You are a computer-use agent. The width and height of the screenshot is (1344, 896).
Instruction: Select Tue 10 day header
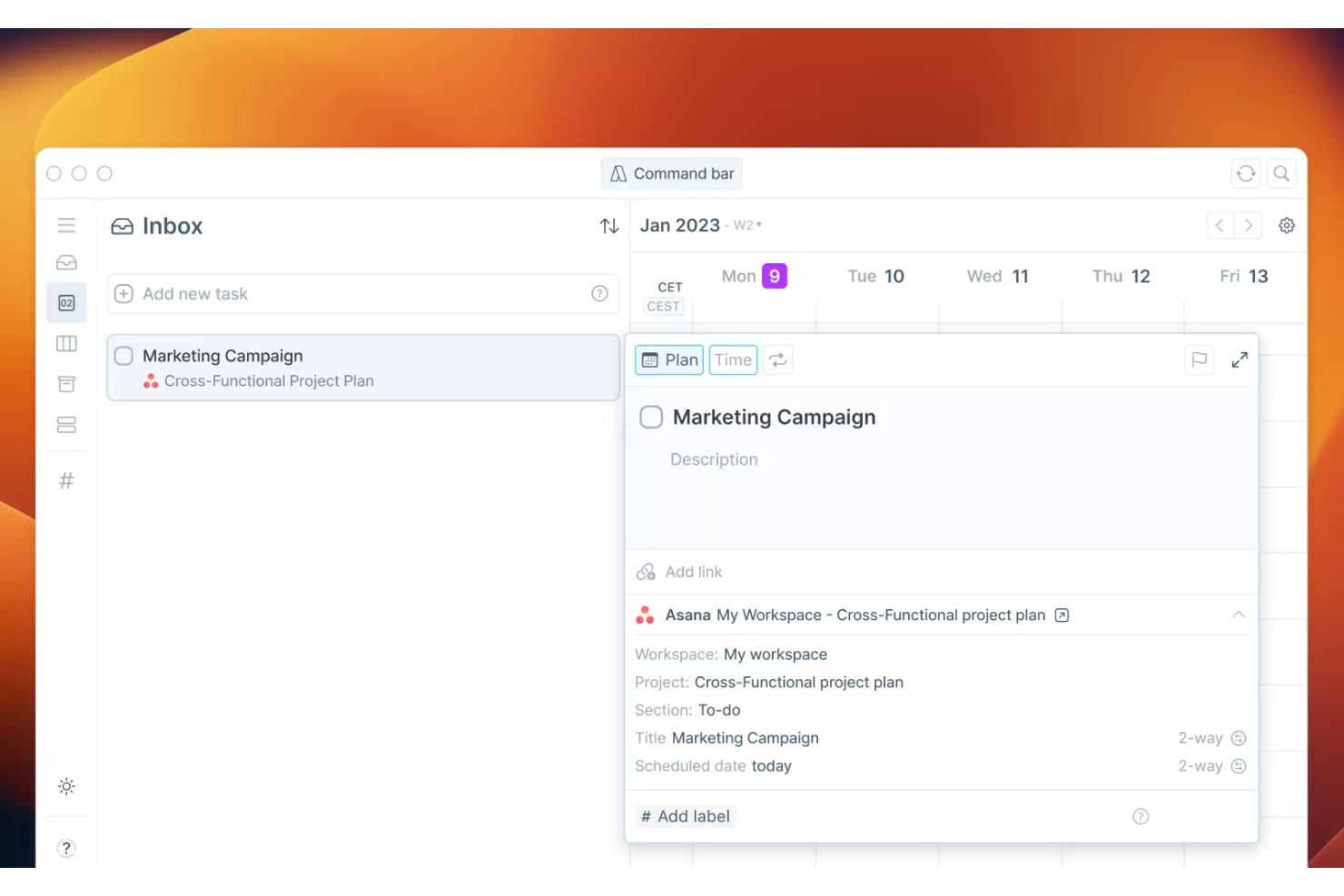pos(875,276)
